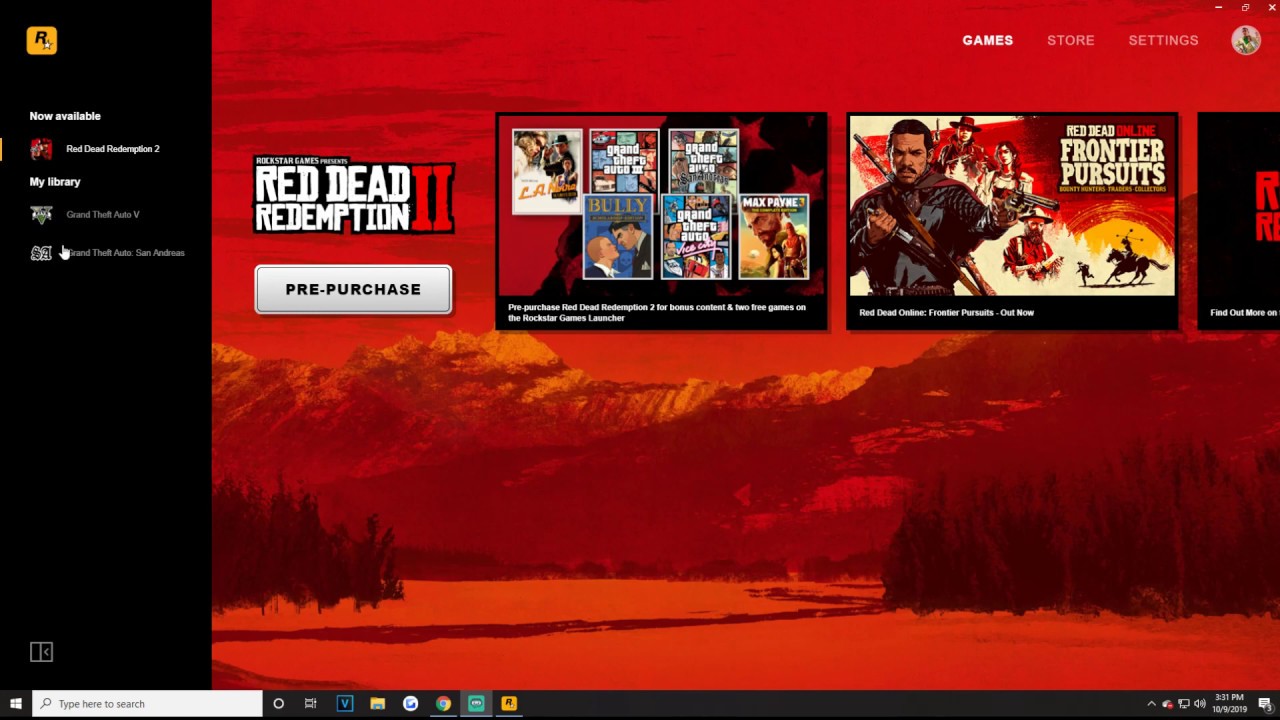Click the 'Now available' heading
Viewport: 1280px width, 720px height.
(65, 116)
